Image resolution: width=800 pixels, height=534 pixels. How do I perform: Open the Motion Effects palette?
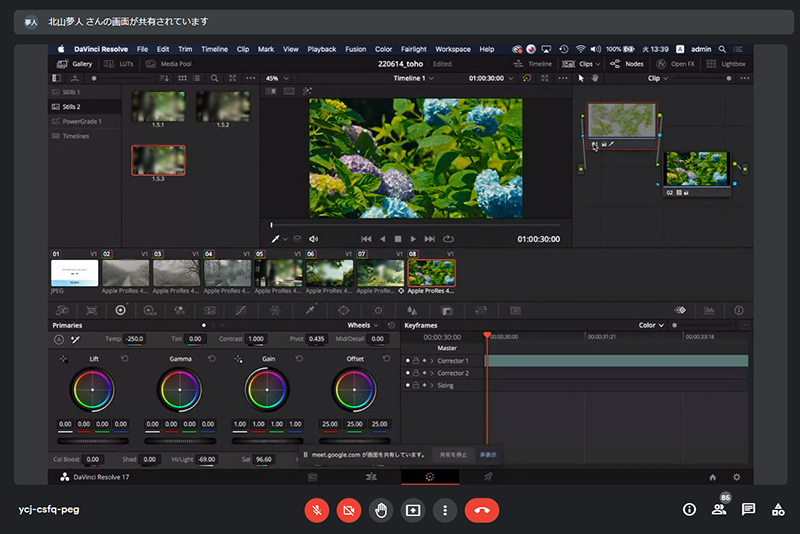click(210, 310)
